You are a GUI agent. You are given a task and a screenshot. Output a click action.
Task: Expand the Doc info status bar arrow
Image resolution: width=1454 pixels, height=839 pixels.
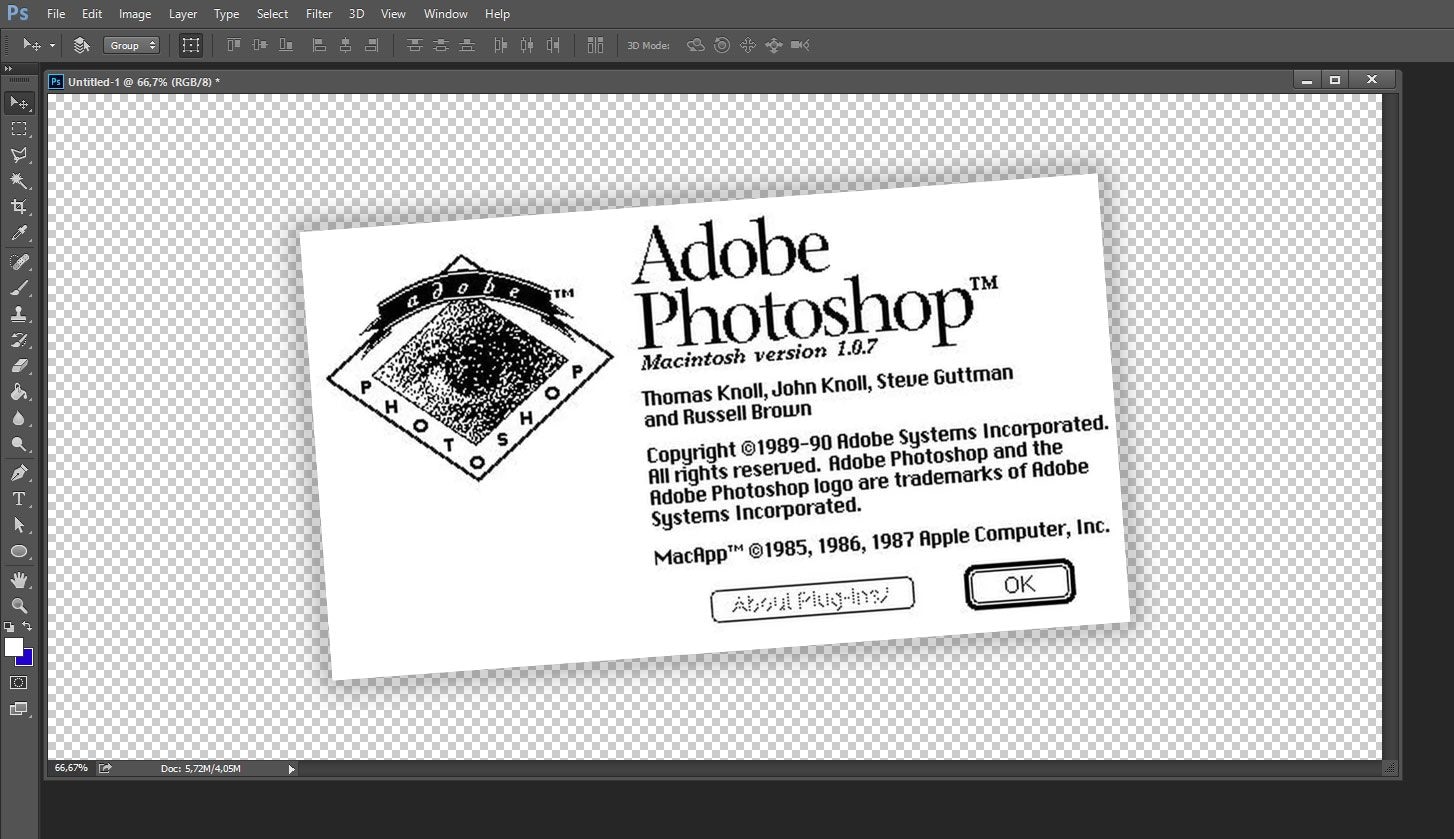pos(291,769)
